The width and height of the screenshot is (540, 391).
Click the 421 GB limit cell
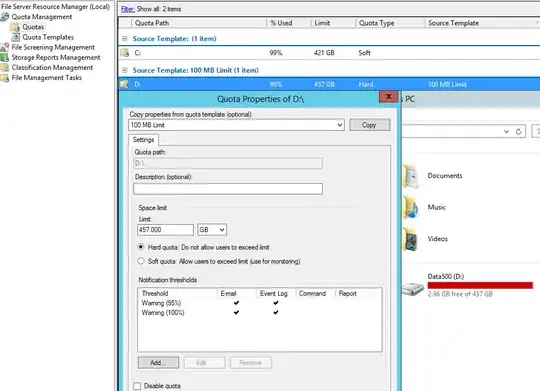[324, 53]
